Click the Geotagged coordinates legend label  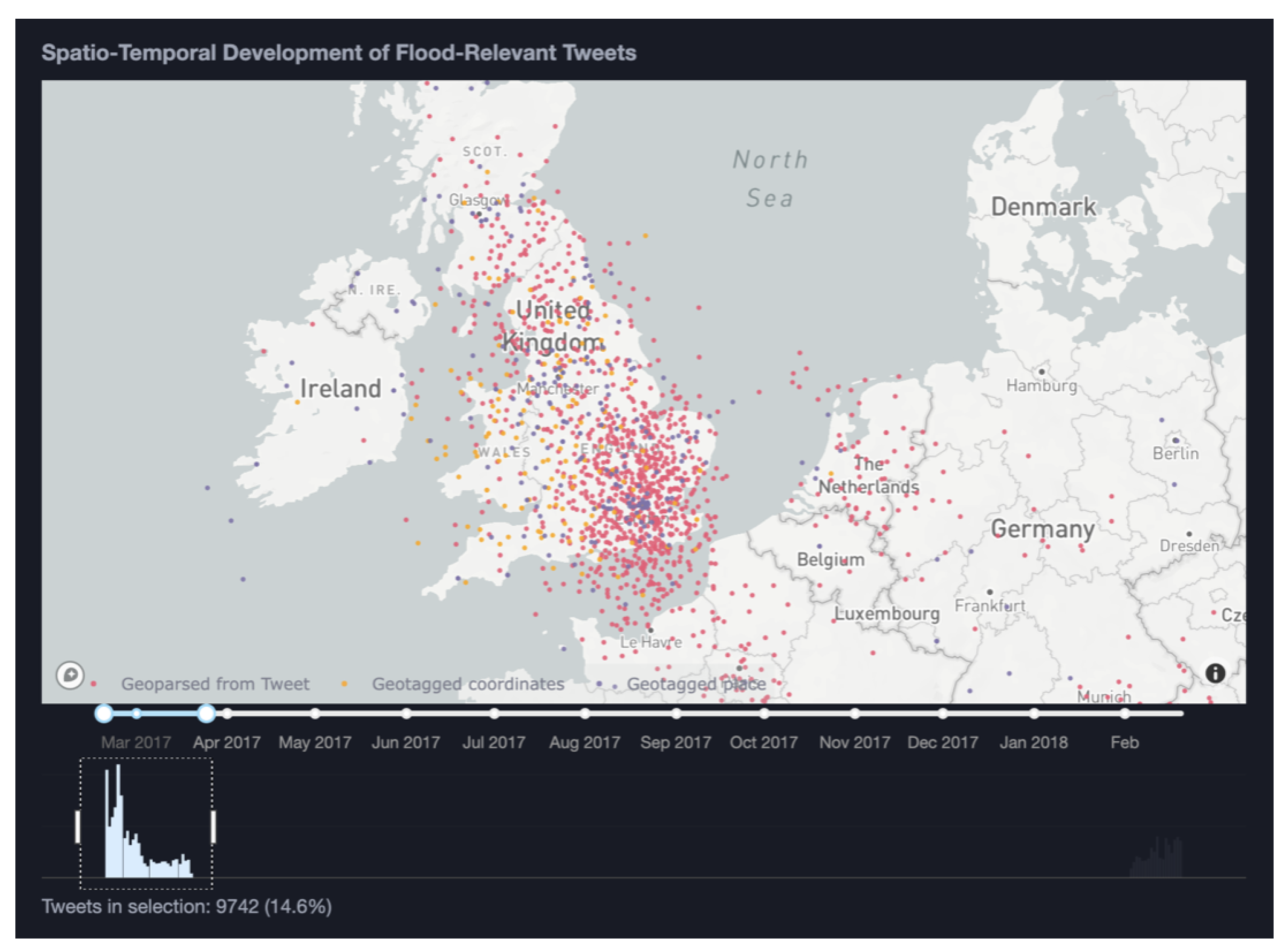tap(468, 684)
